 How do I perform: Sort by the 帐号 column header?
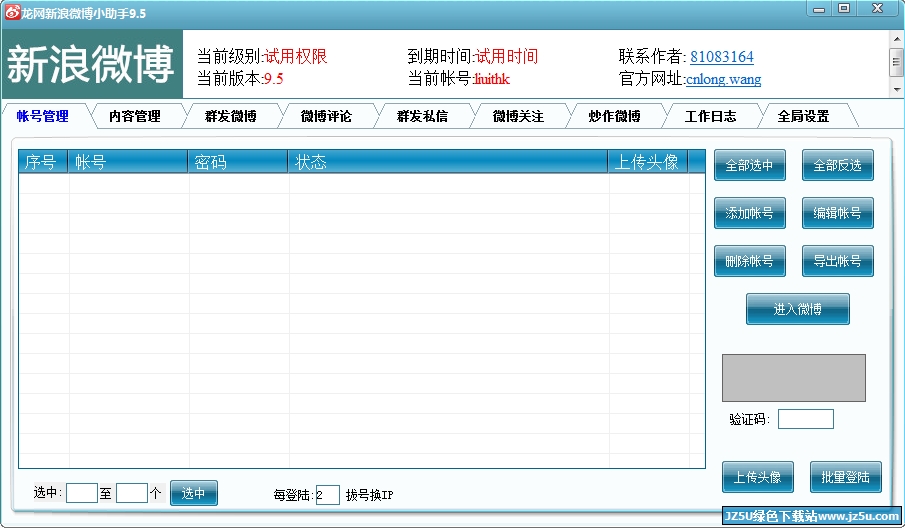[x=128, y=162]
